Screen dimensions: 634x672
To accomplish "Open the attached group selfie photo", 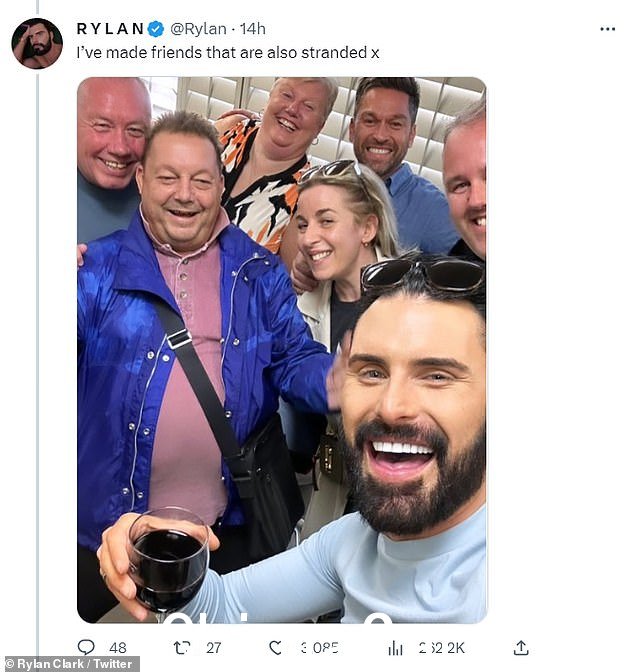I will [x=282, y=350].
